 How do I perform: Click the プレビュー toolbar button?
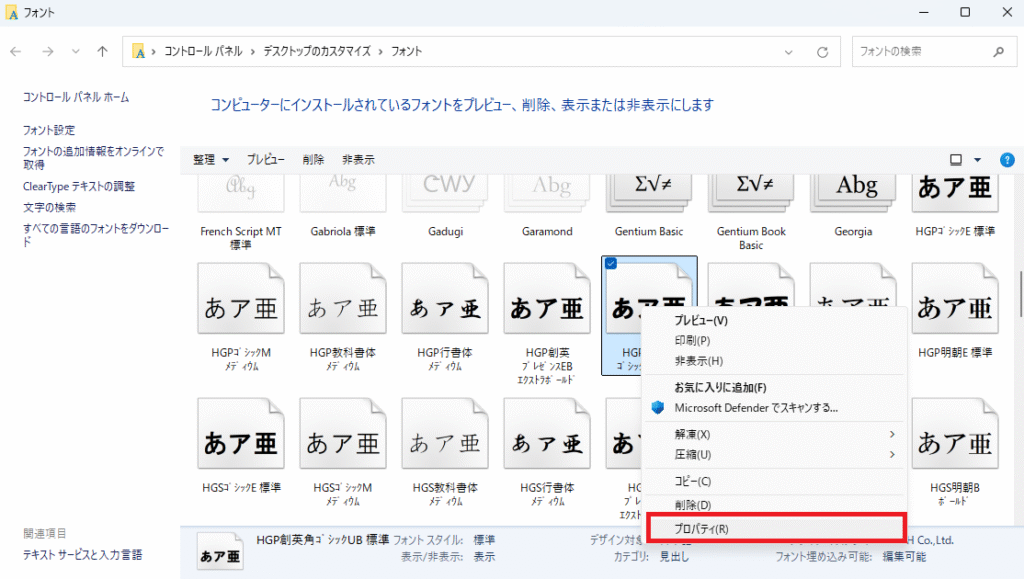pos(266,160)
